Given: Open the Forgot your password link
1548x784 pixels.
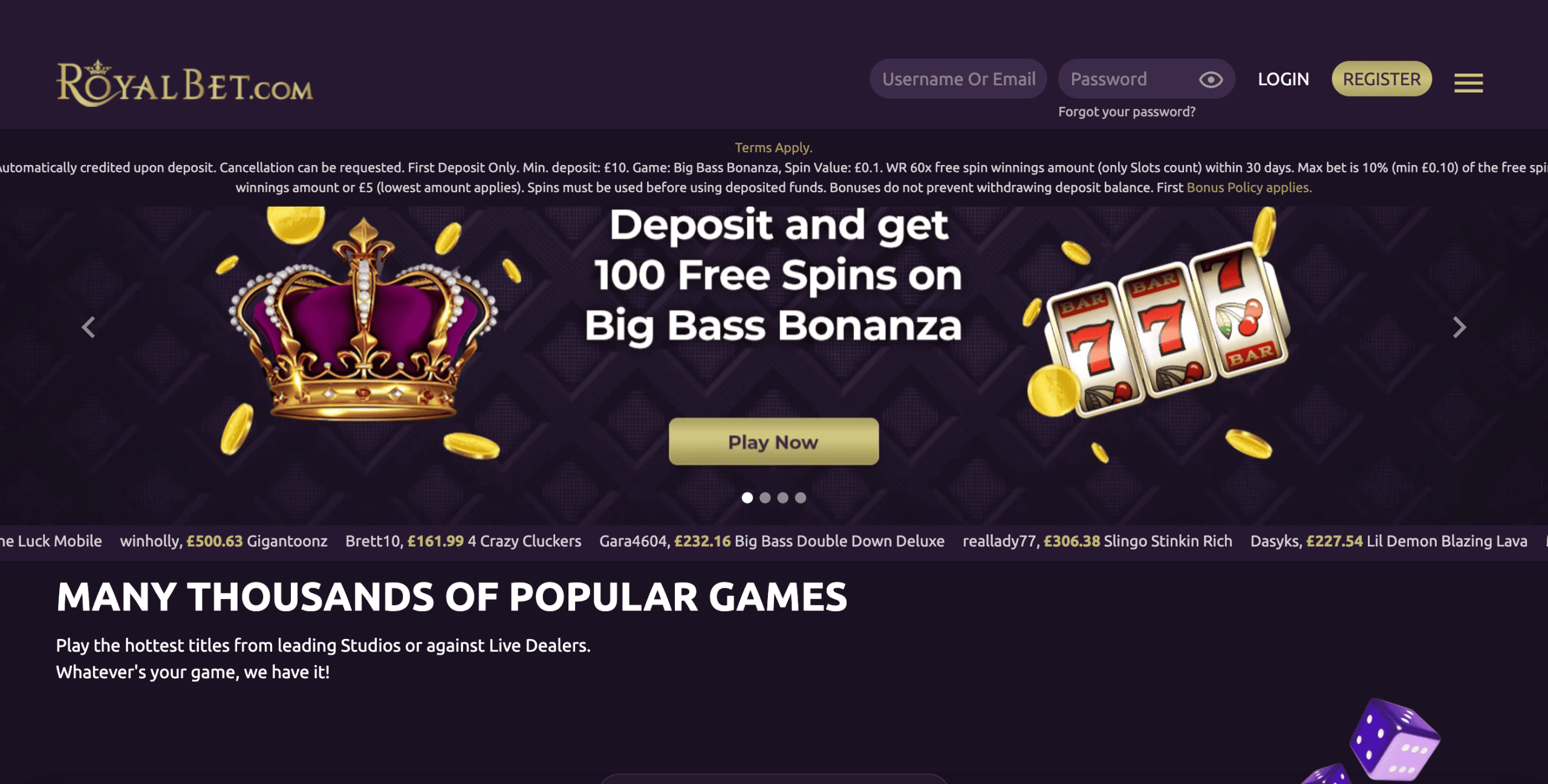Looking at the screenshot, I should coord(1127,112).
